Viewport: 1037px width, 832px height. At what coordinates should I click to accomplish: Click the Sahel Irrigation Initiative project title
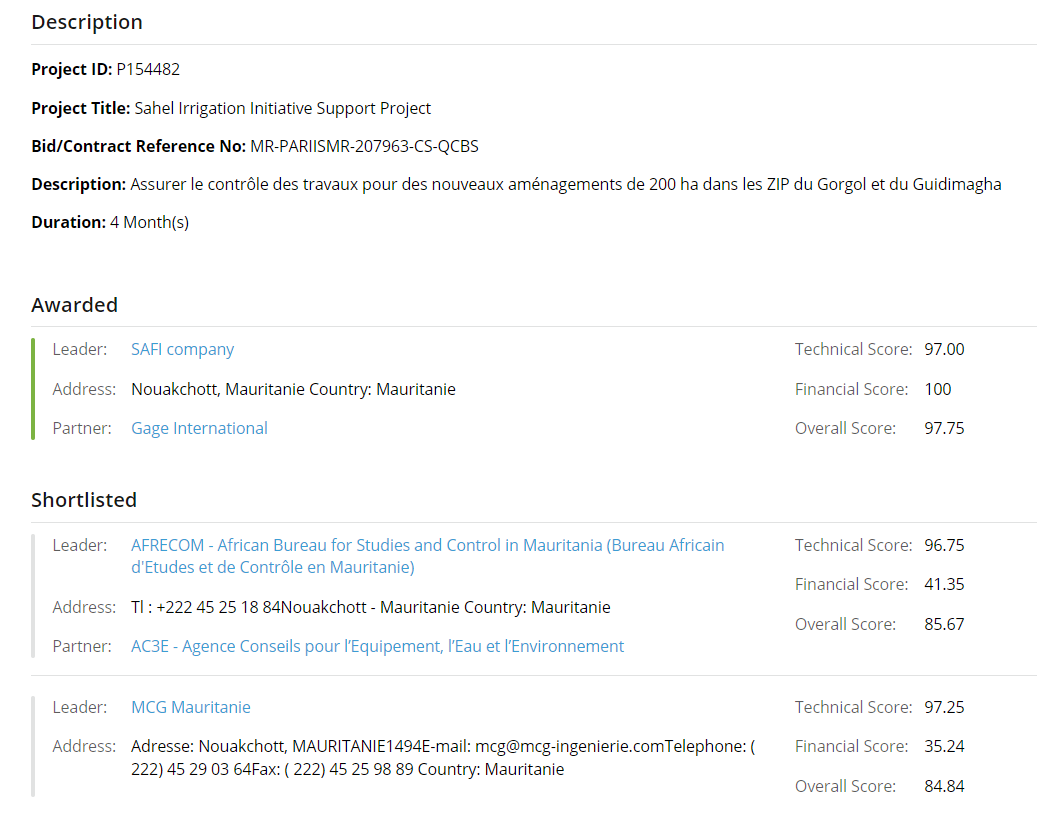(x=283, y=108)
